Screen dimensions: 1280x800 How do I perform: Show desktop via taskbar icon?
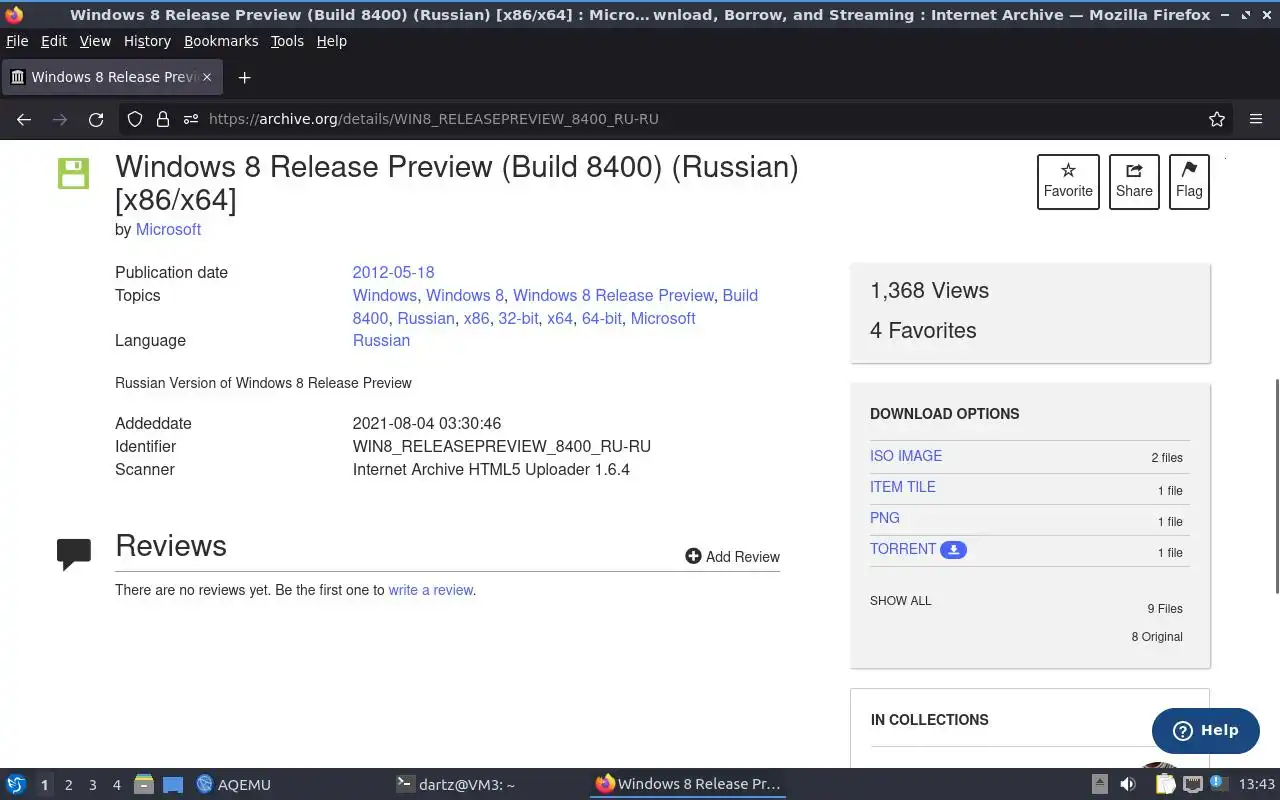coord(173,784)
